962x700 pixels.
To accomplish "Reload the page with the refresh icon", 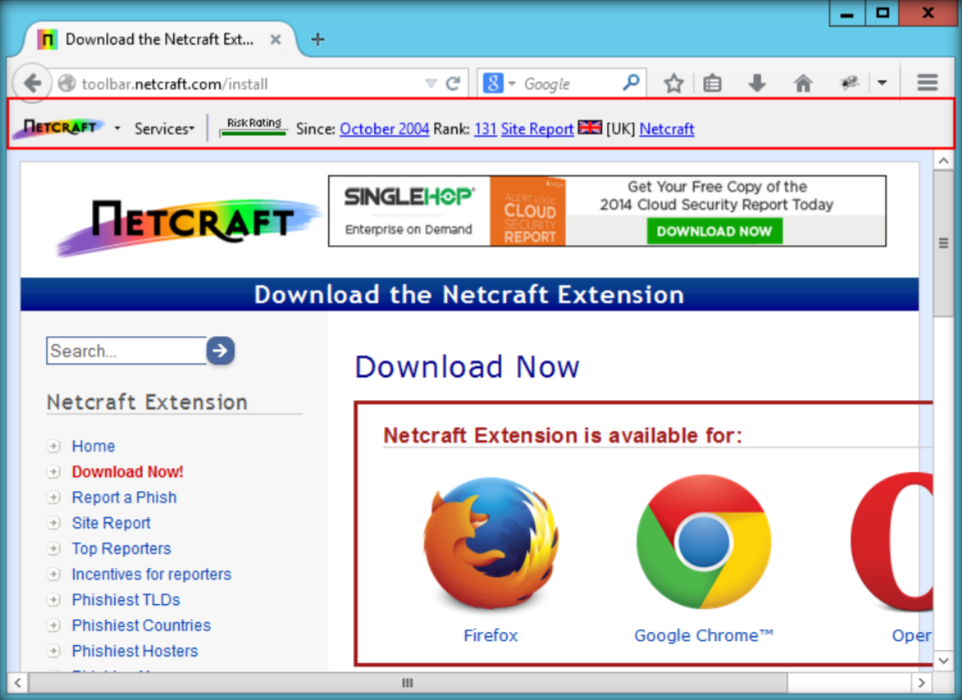I will [x=453, y=84].
